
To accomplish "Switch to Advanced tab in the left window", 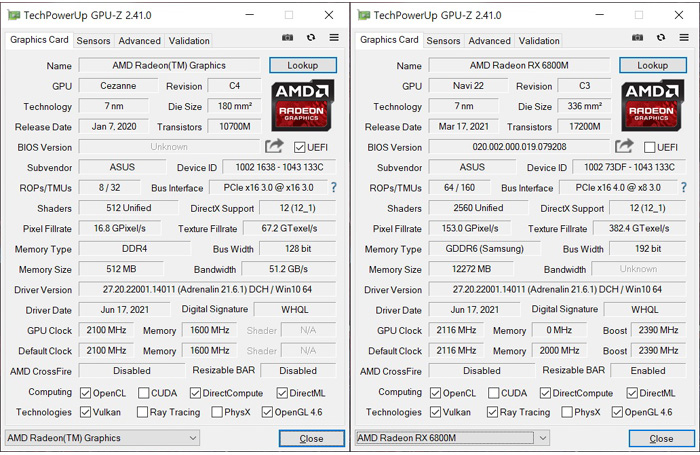I will click(139, 41).
